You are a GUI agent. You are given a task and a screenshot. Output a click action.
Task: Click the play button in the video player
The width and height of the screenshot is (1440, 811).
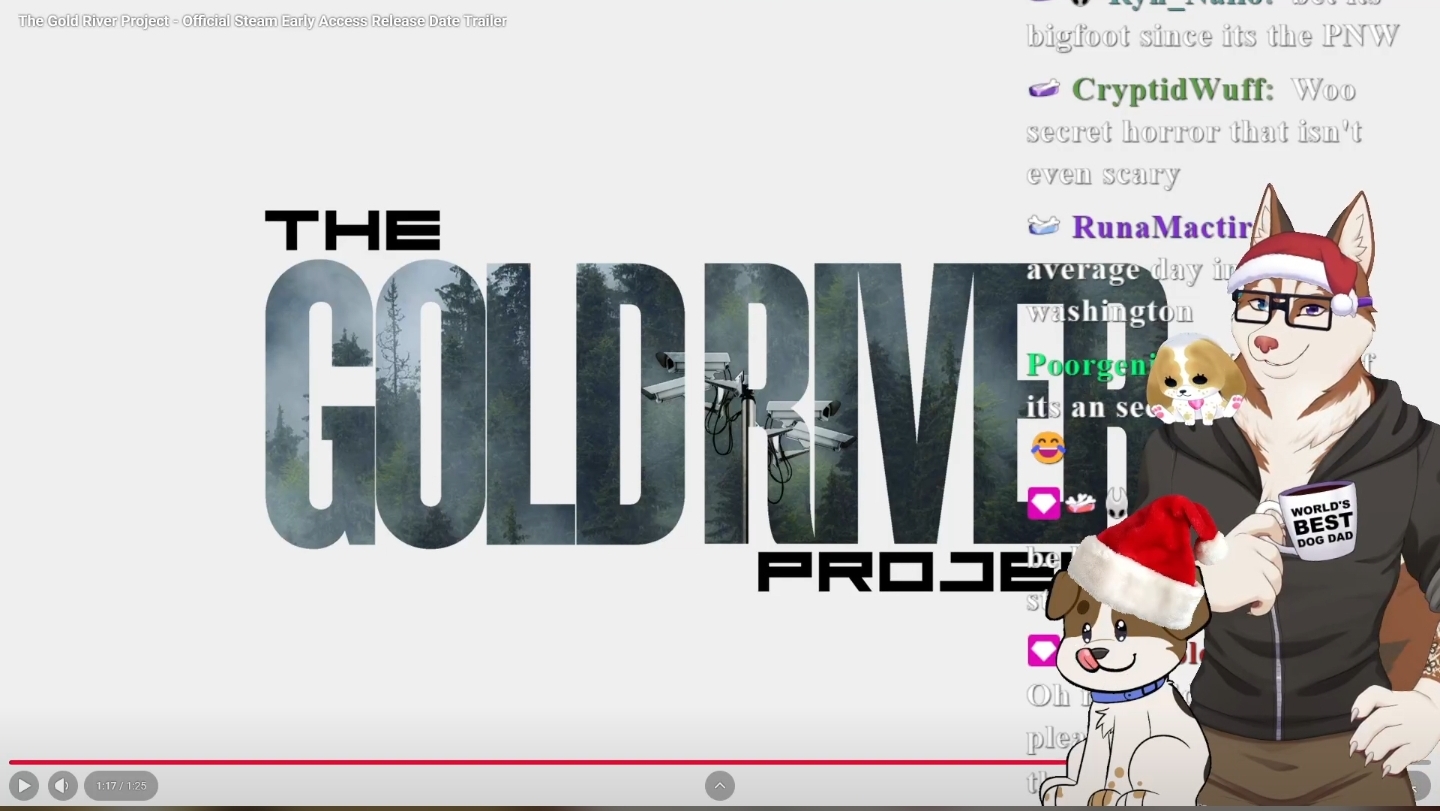(24, 786)
